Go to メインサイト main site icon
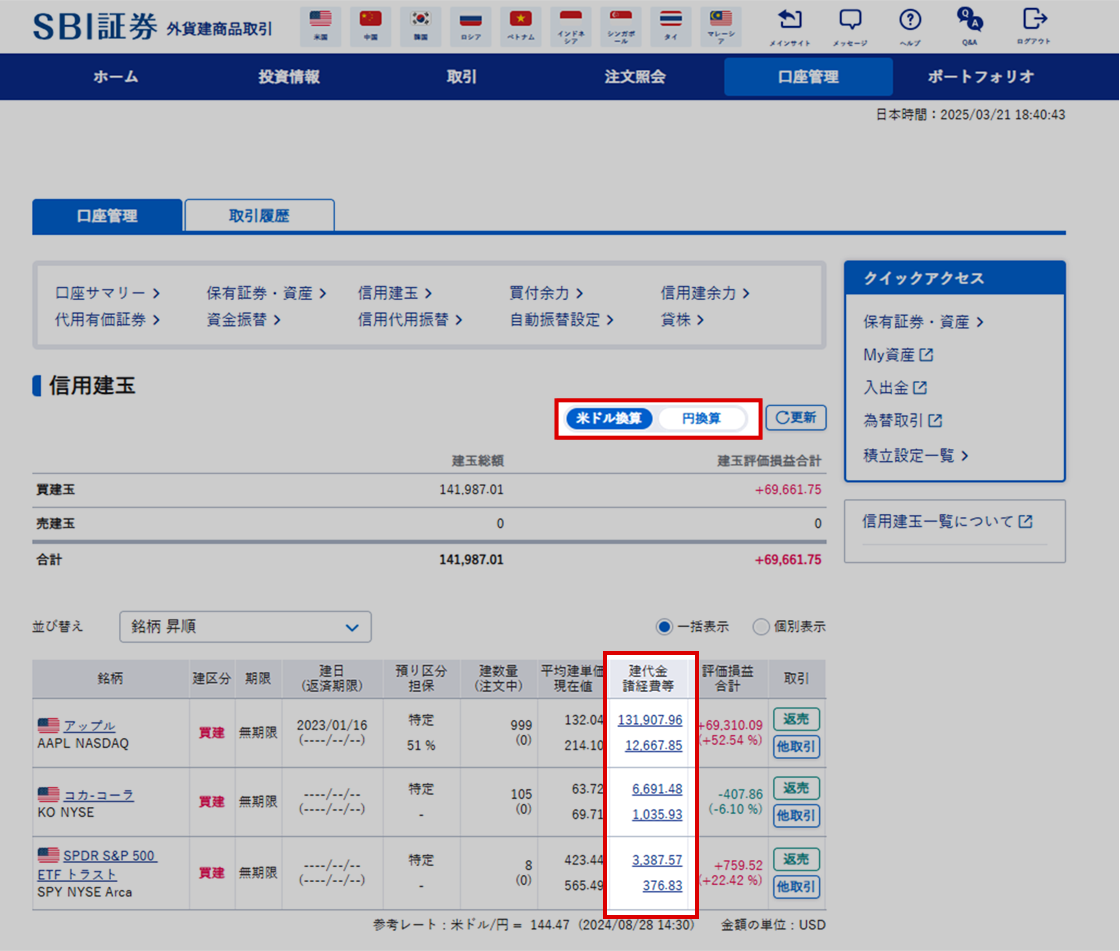The width and height of the screenshot is (1120, 951). 790,26
